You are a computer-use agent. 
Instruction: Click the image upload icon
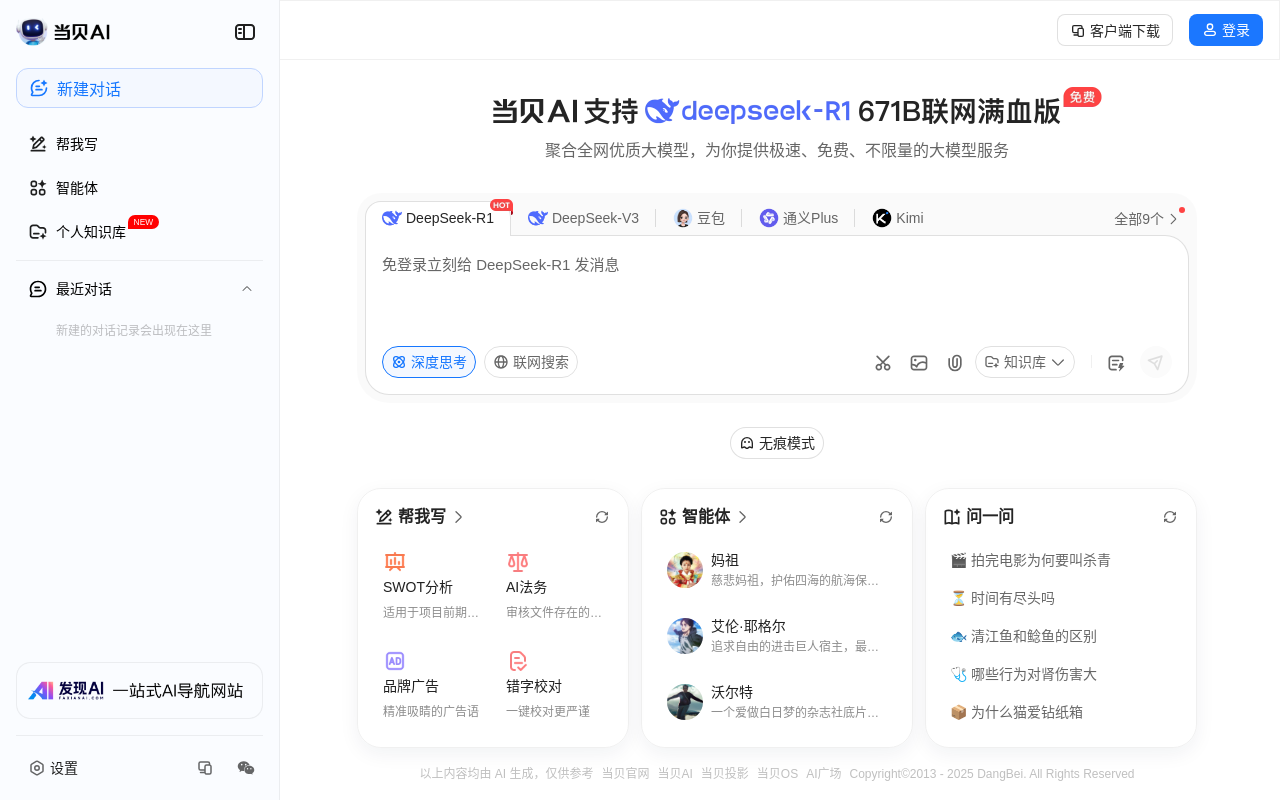[x=919, y=363]
